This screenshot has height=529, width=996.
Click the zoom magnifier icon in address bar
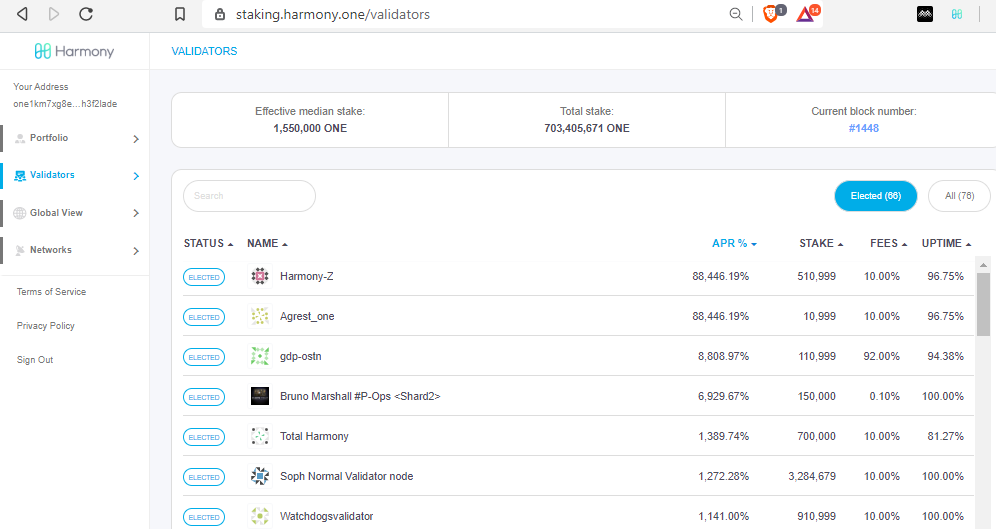click(x=736, y=14)
